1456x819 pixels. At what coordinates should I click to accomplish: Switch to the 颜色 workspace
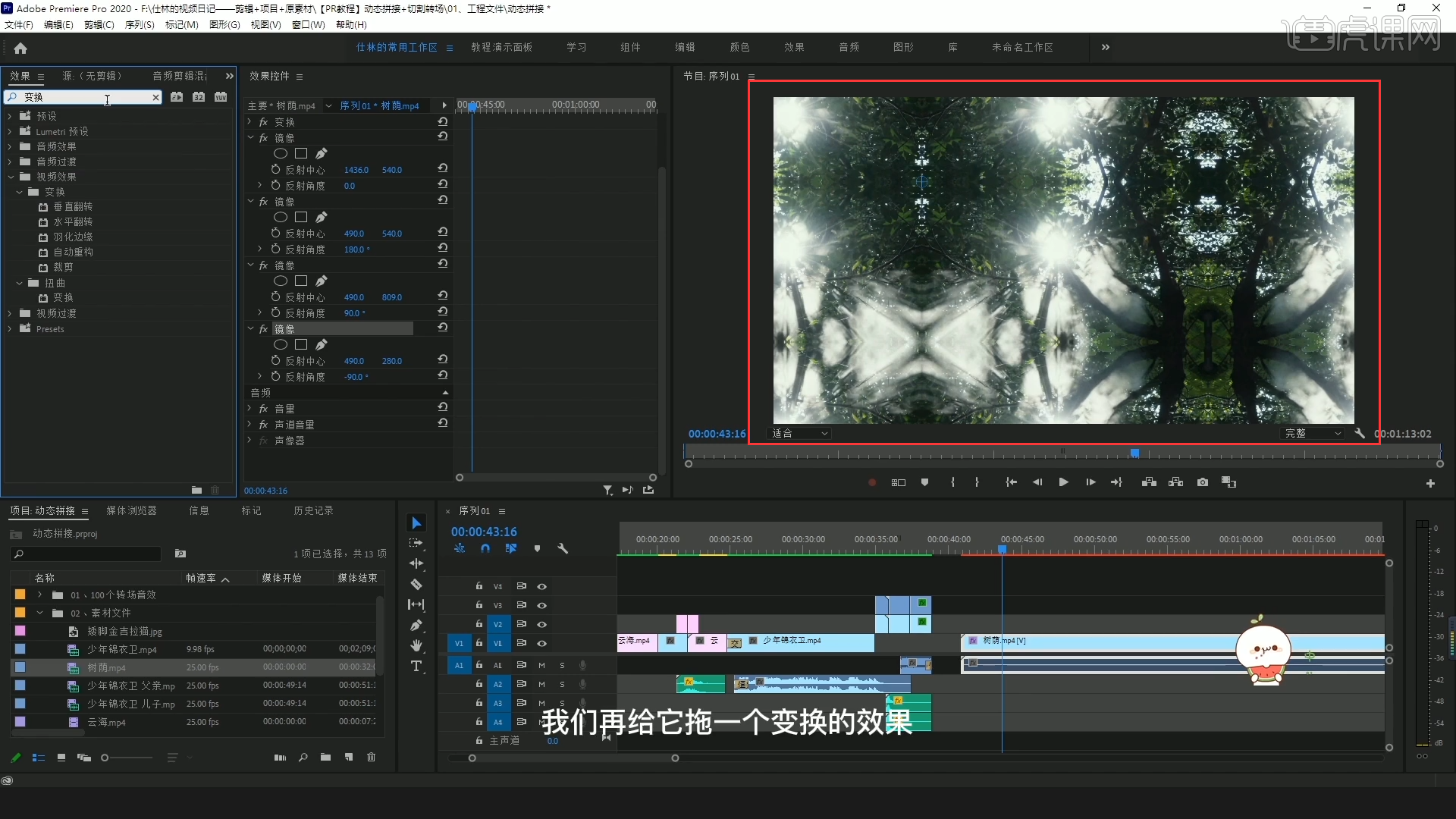tap(739, 47)
